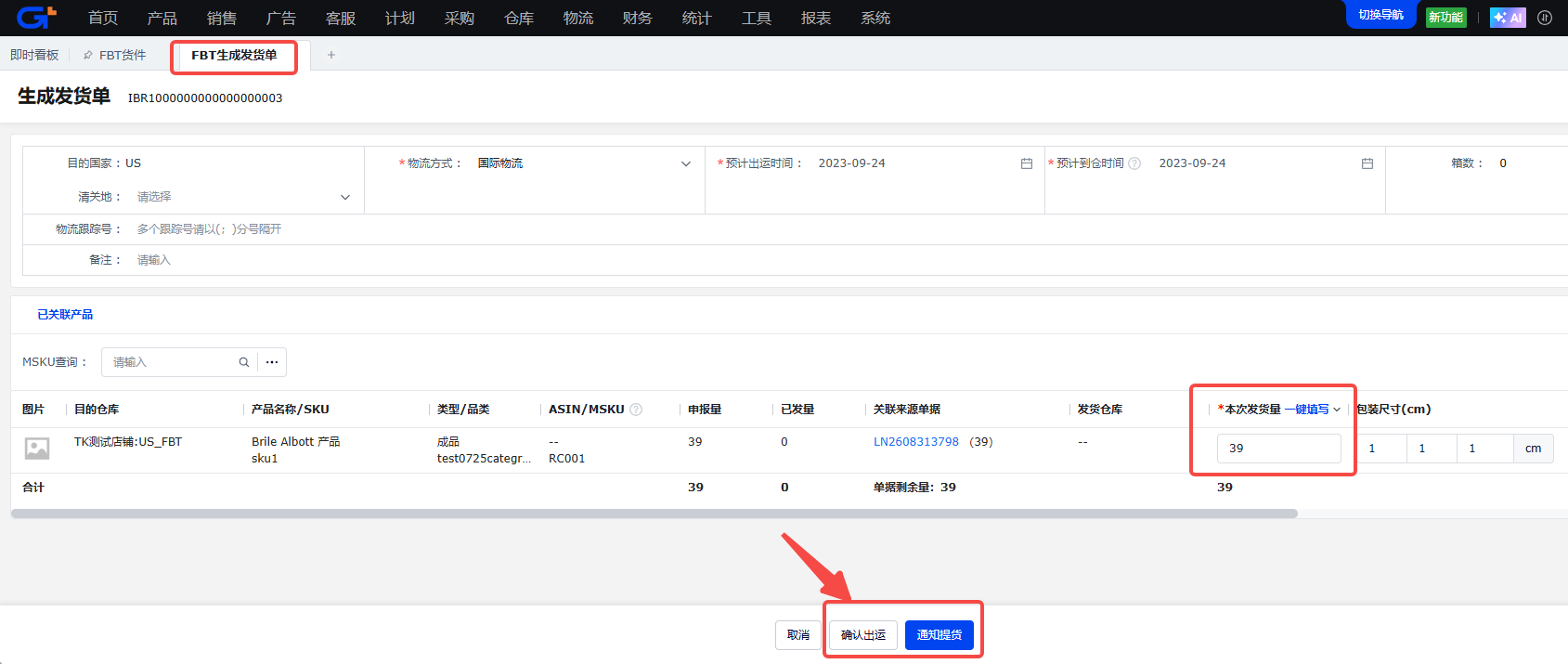This screenshot has width=1568, height=664.
Task: Click the 申报量 column header
Action: tap(705, 410)
